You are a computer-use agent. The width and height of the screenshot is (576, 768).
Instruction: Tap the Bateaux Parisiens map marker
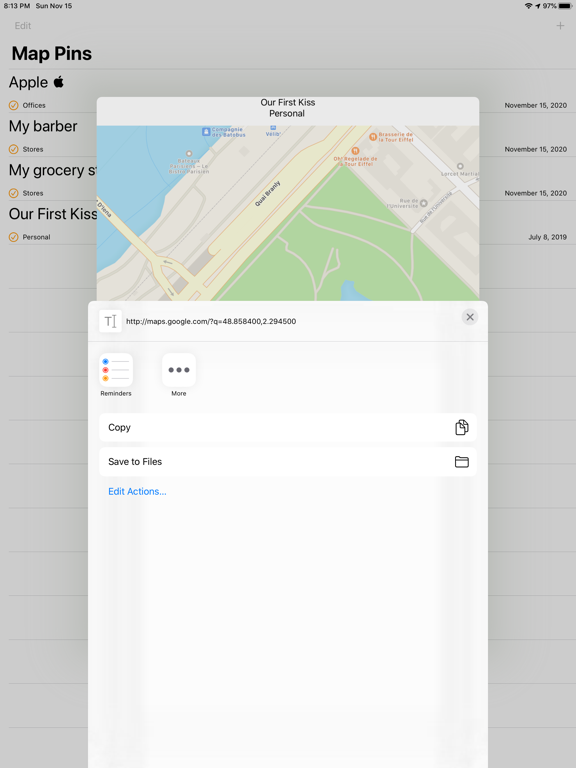coord(189,154)
